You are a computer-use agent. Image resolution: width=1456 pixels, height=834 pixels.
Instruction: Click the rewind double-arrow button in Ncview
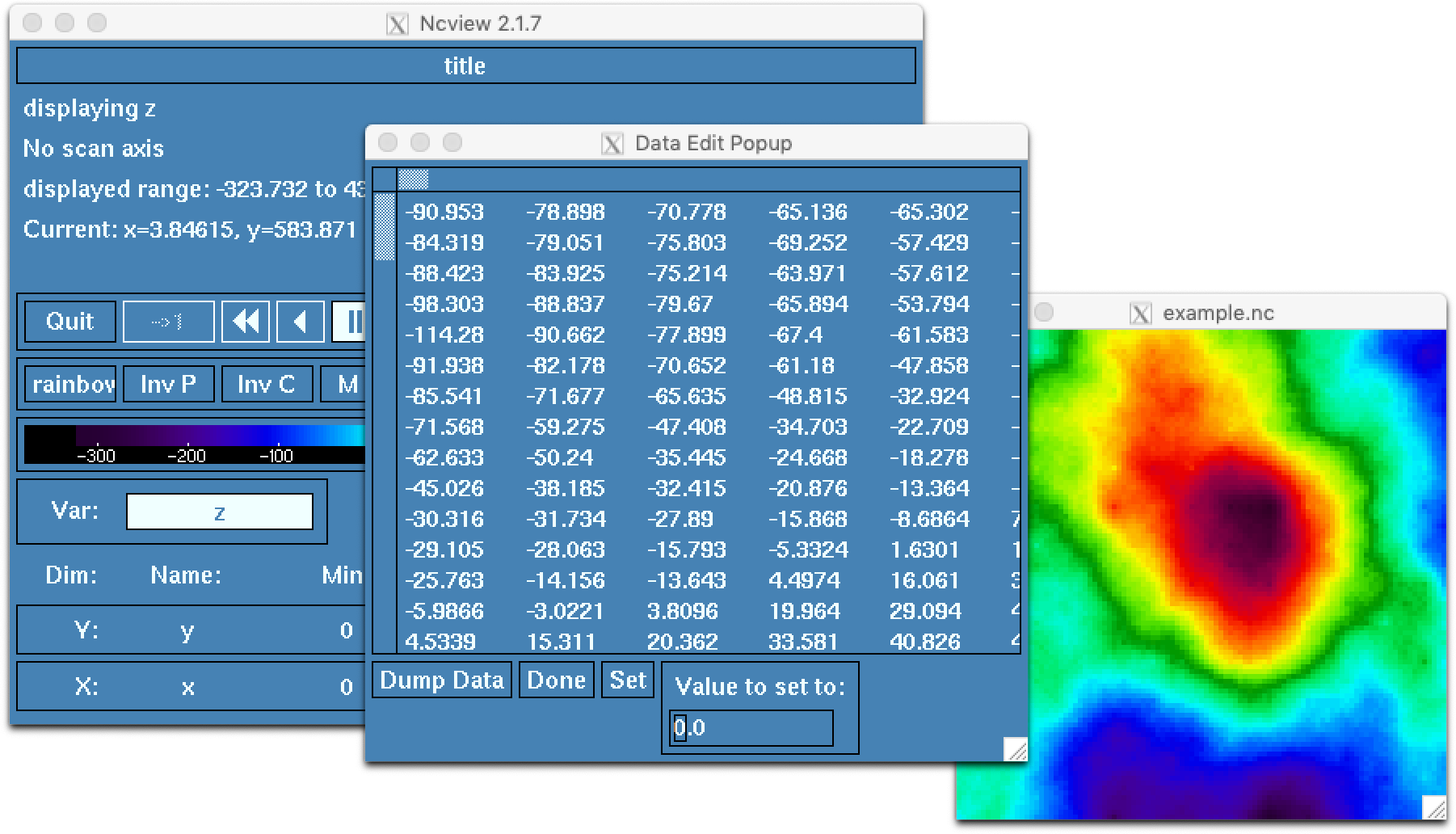[x=245, y=322]
